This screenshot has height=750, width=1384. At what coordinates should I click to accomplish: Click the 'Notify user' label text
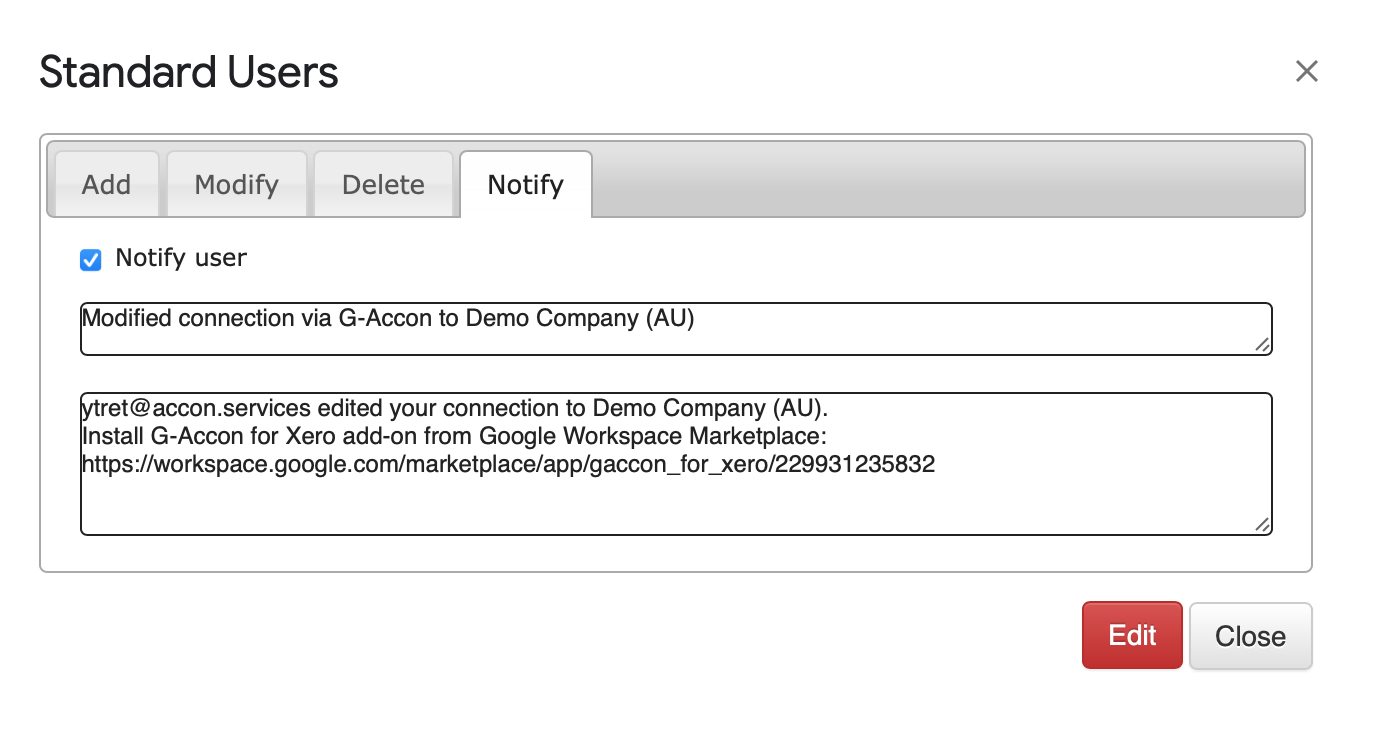pos(181,258)
